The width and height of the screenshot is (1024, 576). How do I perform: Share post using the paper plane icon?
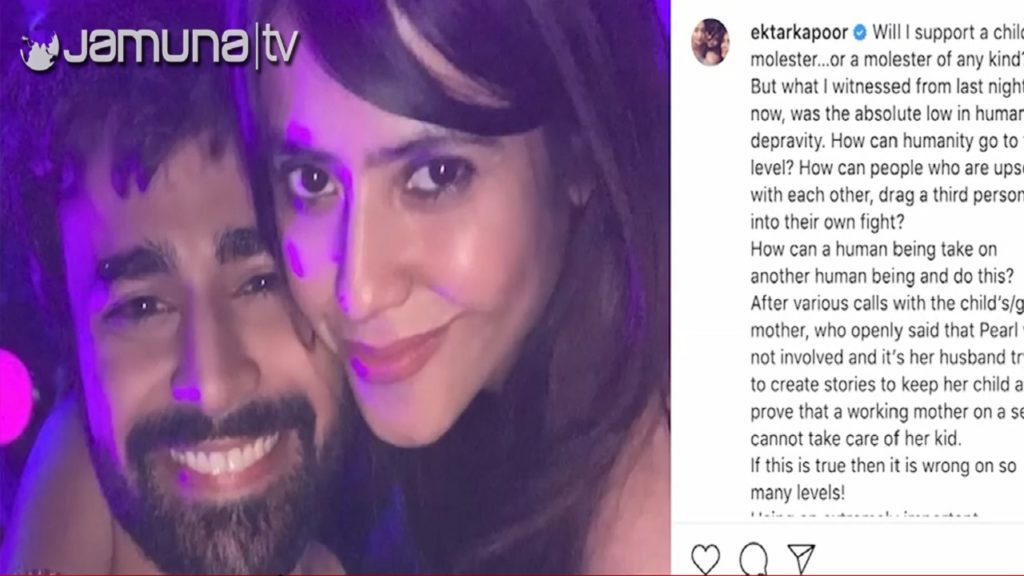[x=801, y=558]
